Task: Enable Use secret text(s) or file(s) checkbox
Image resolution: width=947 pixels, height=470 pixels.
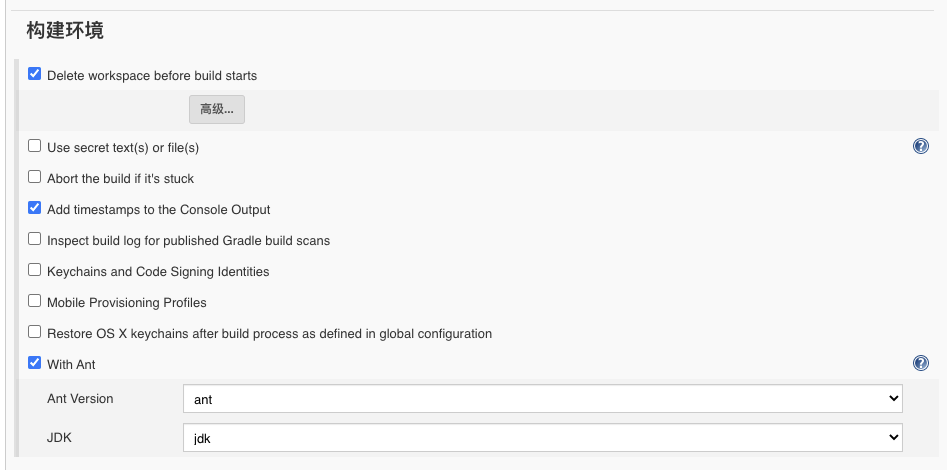Action: click(34, 146)
